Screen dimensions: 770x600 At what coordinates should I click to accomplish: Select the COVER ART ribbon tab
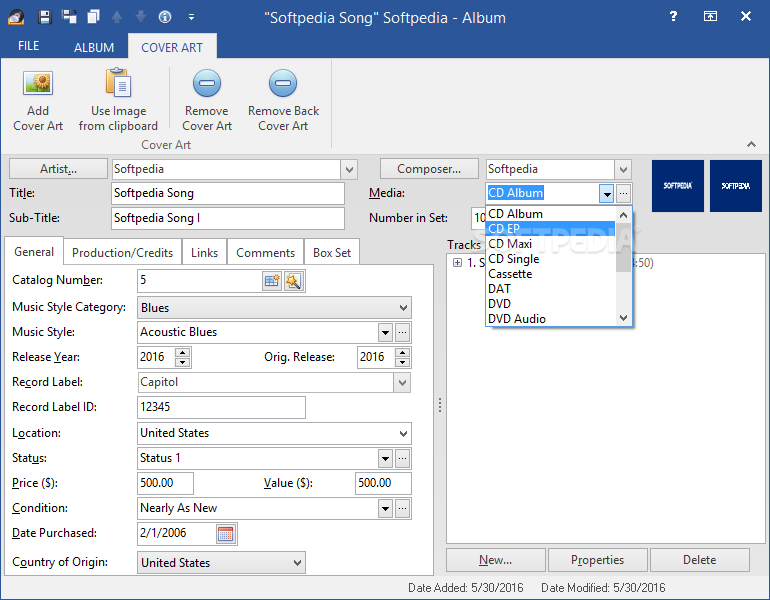[x=172, y=48]
